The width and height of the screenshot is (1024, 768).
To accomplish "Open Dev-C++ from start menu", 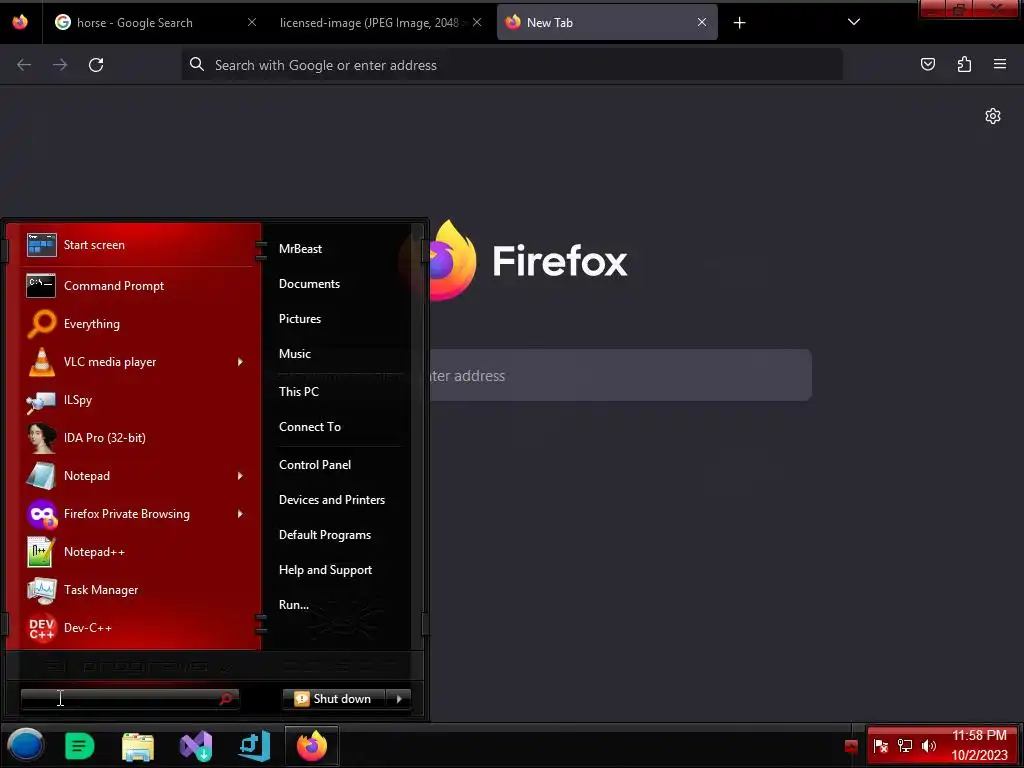I will [137, 628].
